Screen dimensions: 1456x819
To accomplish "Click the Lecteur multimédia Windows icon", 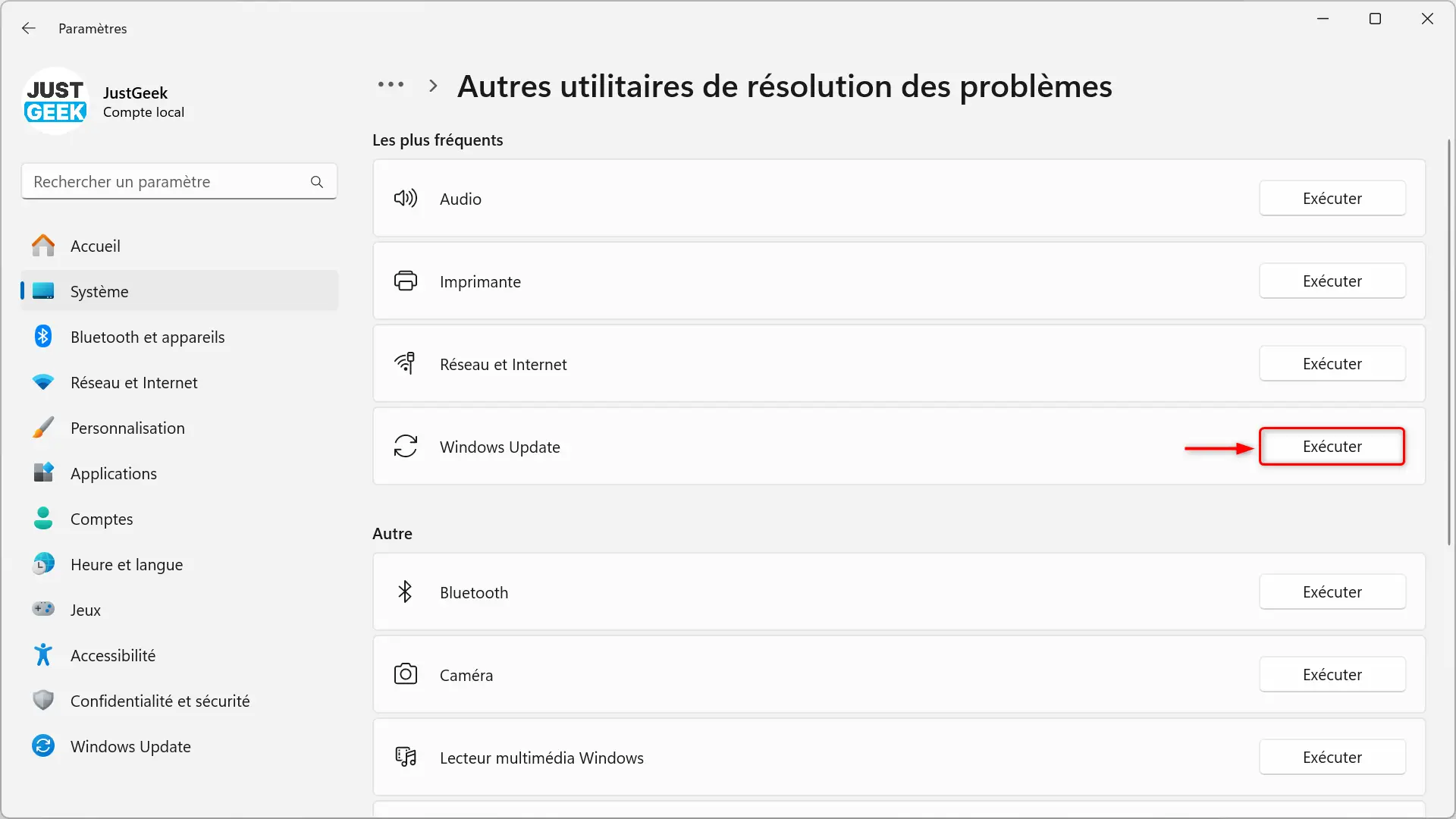I will 406,757.
